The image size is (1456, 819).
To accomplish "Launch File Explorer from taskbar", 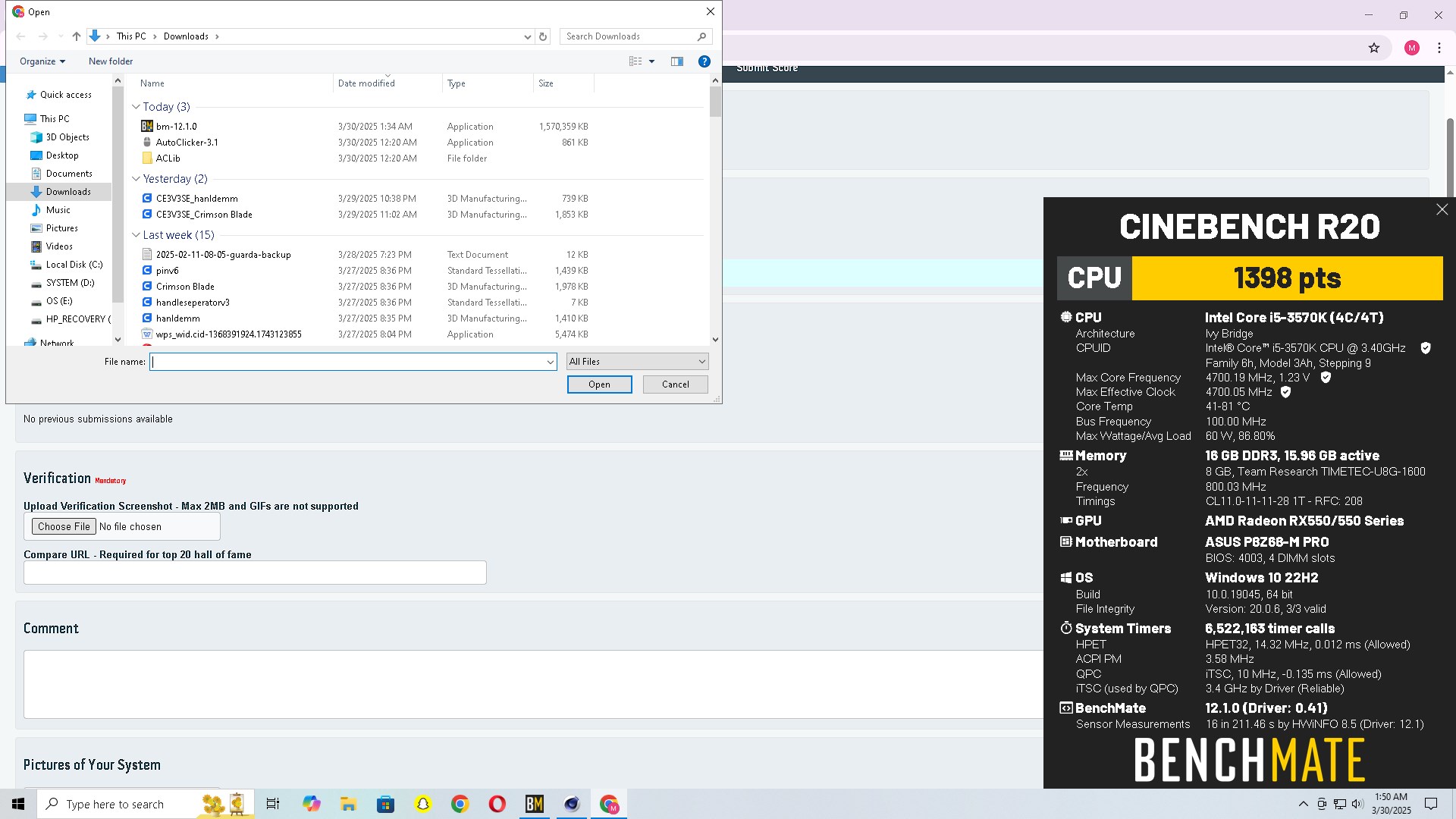I will click(348, 804).
